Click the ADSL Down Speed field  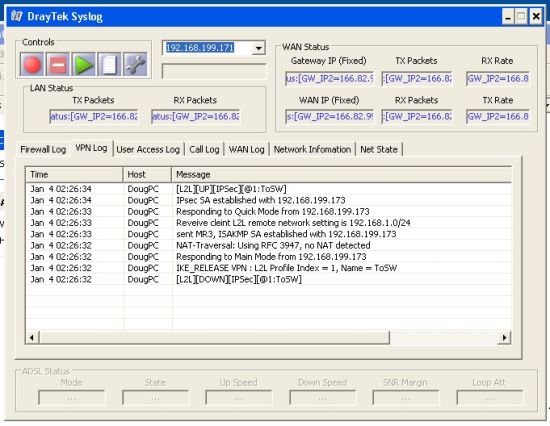click(322, 398)
